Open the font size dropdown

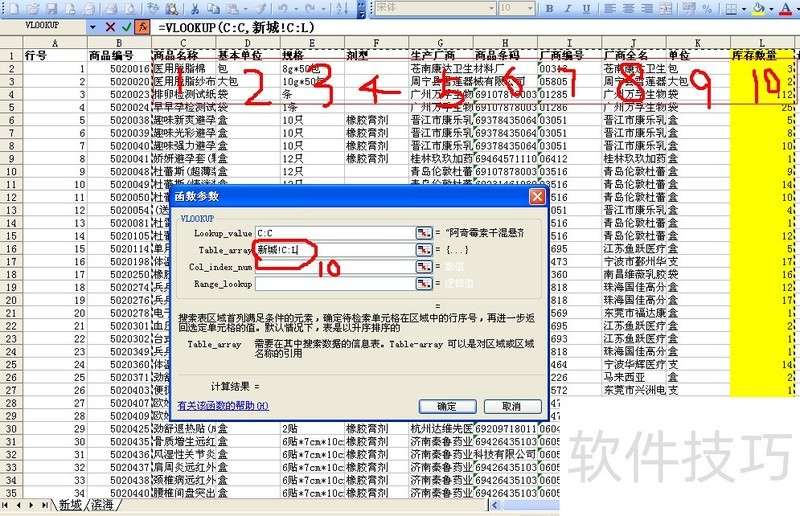click(530, 8)
